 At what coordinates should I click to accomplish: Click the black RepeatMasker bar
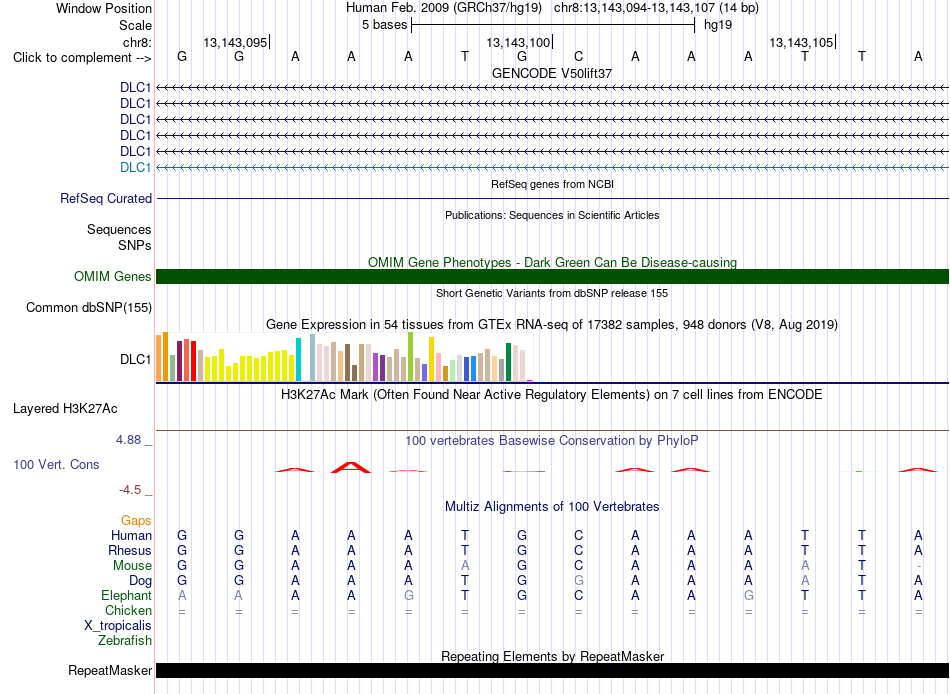click(x=552, y=670)
